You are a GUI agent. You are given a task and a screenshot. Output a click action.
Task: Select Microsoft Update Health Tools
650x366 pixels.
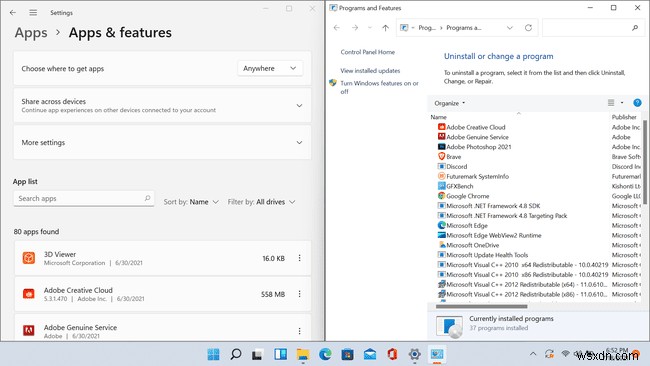click(487, 255)
